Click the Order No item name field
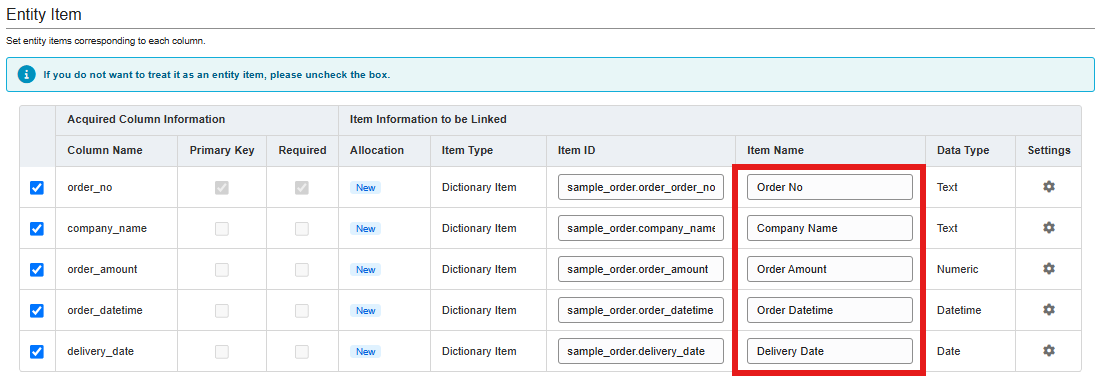 [830, 187]
